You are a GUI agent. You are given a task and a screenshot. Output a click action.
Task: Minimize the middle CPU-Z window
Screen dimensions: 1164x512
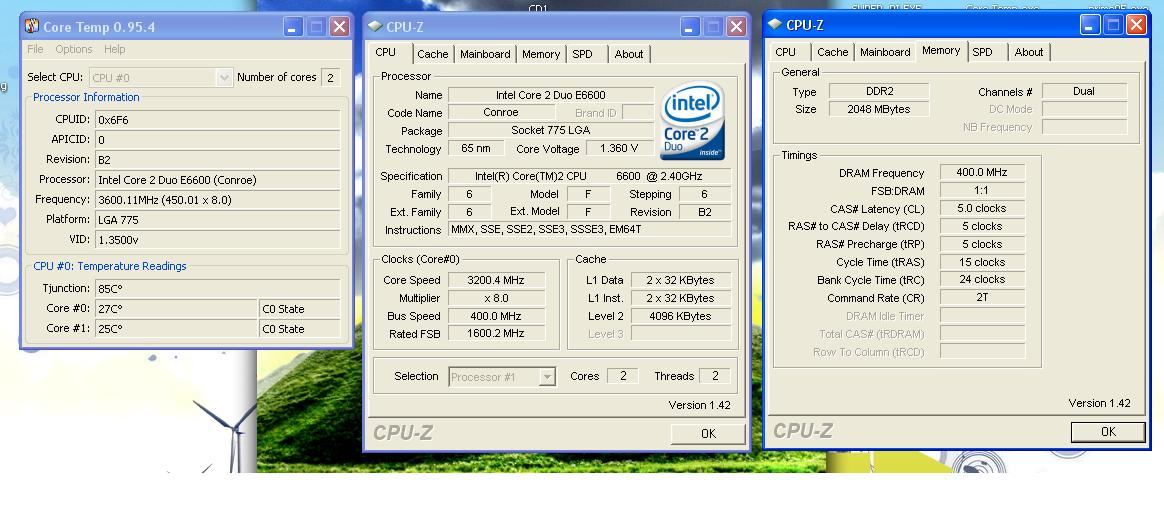coord(690,27)
